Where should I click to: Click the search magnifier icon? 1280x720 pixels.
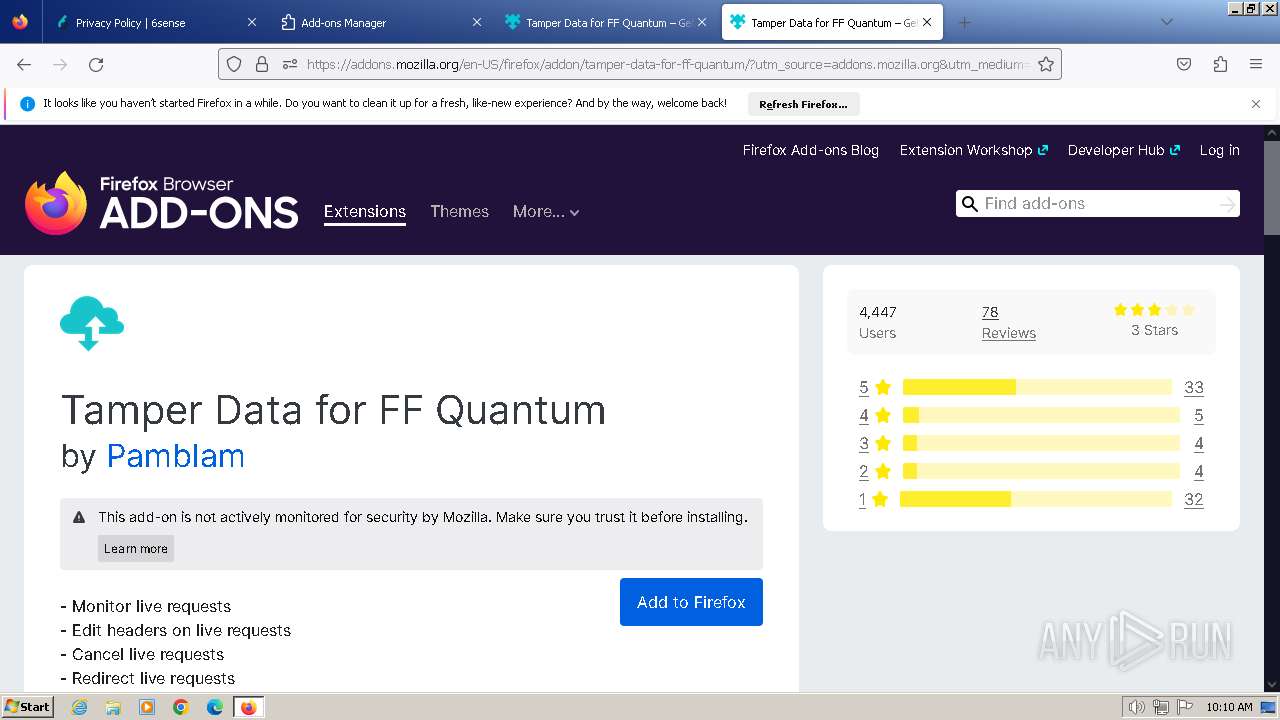(969, 203)
